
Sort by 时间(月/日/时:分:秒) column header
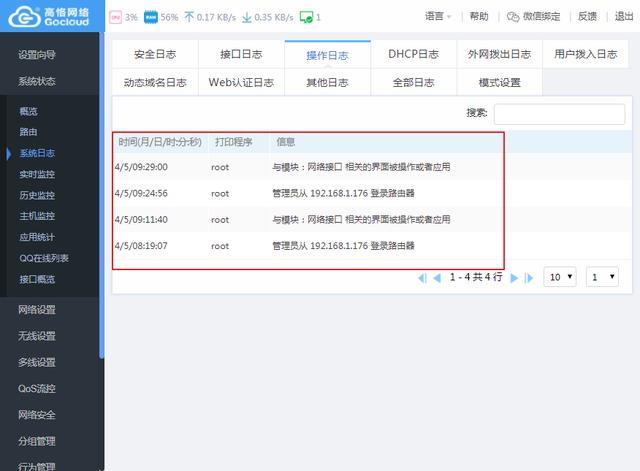(160, 142)
